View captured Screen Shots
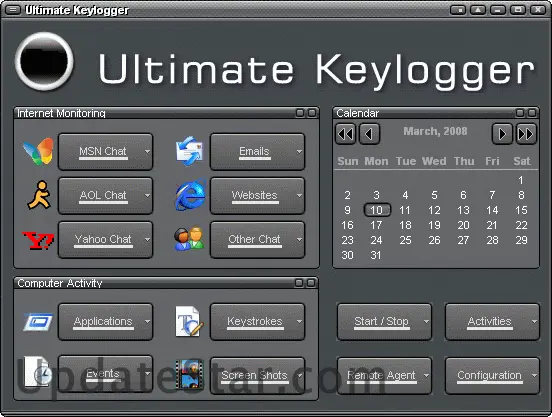 pyautogui.click(x=257, y=376)
